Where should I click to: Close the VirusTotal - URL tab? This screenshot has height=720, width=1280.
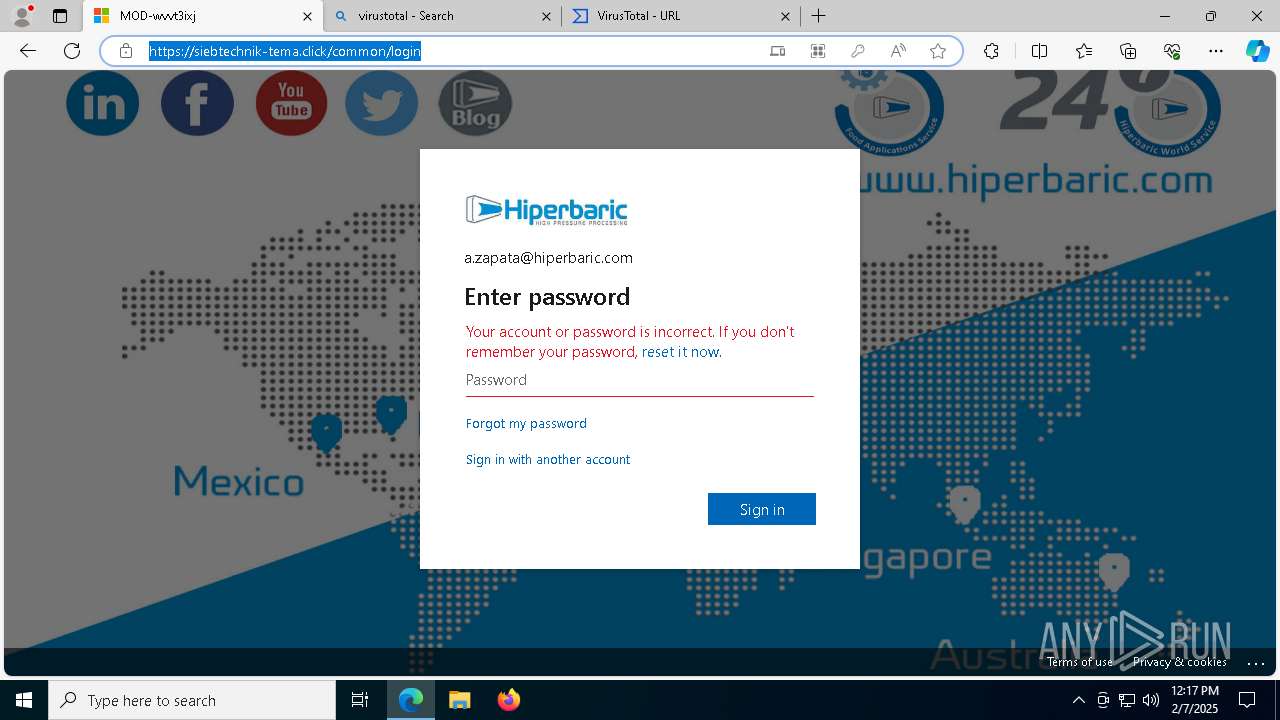tap(785, 16)
